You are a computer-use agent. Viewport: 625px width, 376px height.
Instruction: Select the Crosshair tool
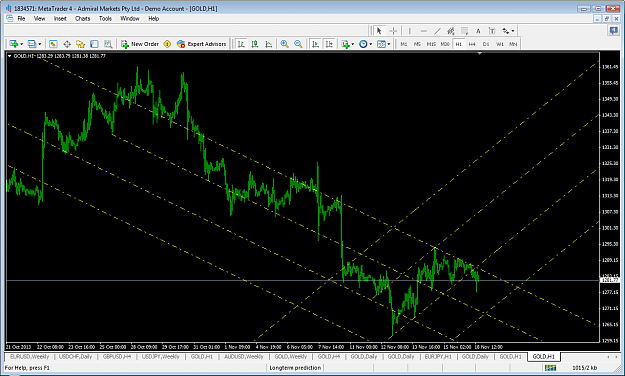click(x=393, y=31)
